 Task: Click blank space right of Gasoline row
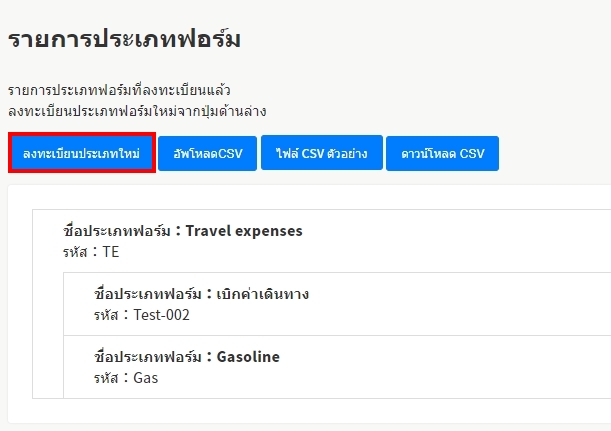pyautogui.click(x=450, y=366)
